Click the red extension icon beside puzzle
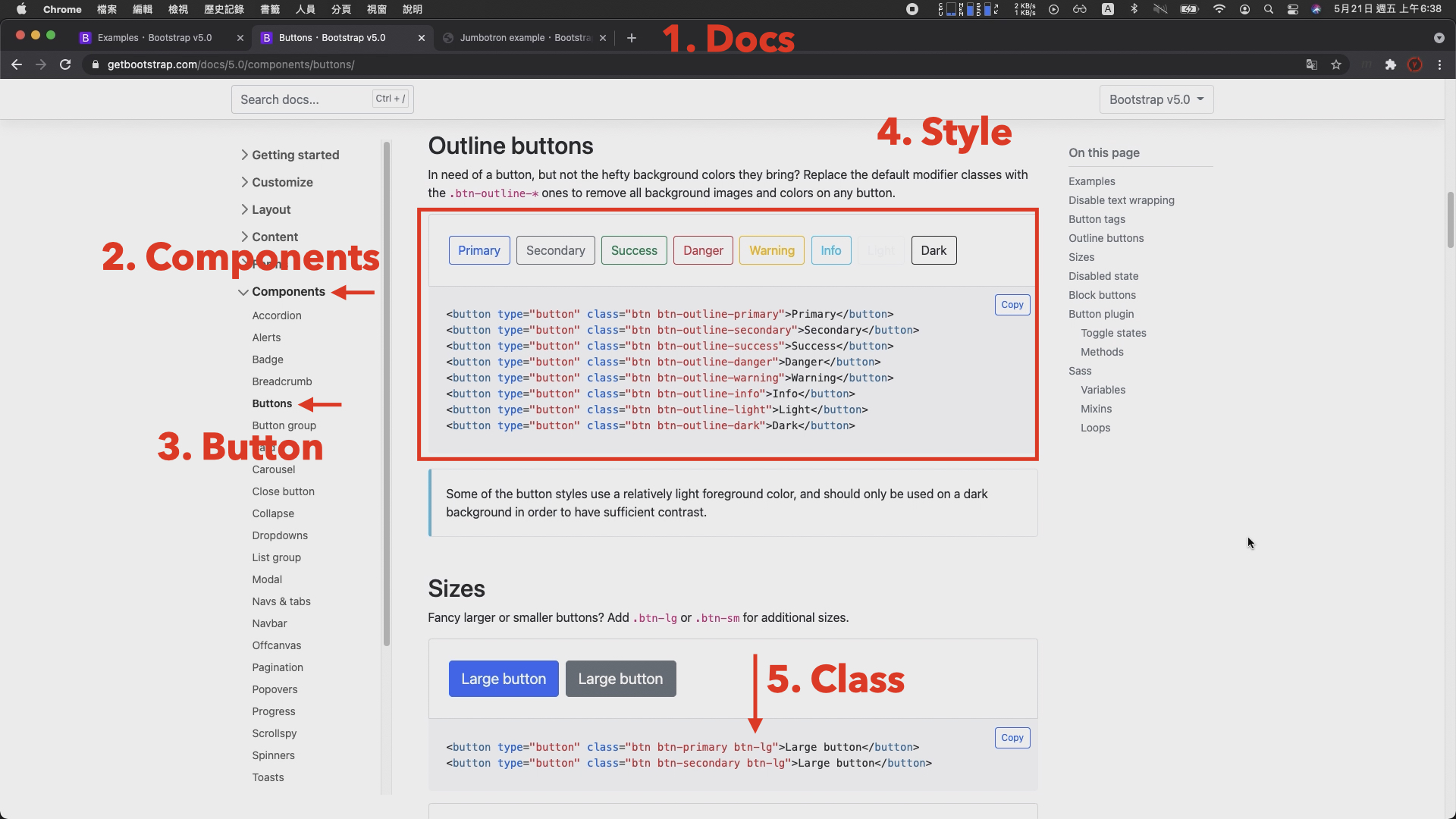The height and width of the screenshot is (819, 1456). 1415,64
